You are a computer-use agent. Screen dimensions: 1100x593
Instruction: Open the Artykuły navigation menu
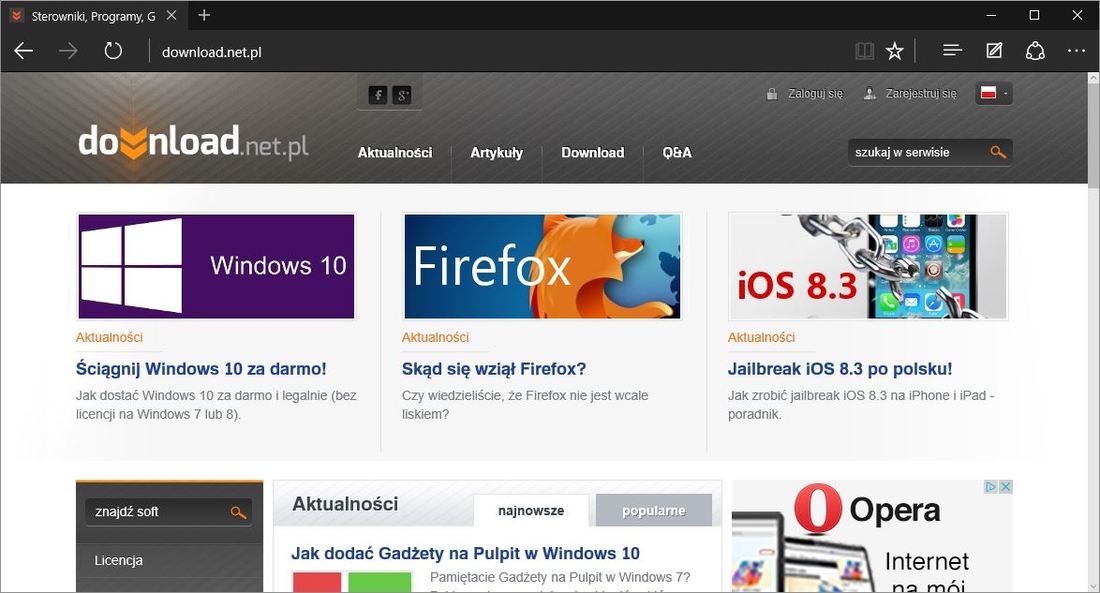tap(497, 152)
